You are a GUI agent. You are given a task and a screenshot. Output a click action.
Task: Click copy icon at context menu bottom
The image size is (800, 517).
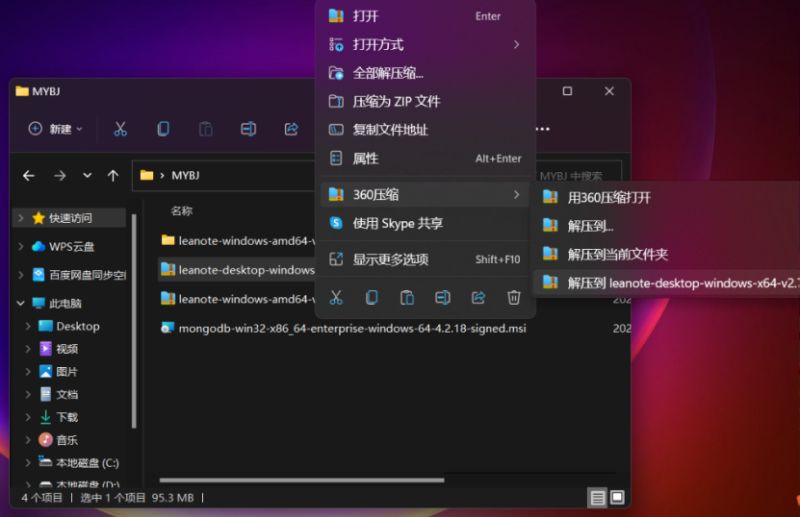(372, 297)
